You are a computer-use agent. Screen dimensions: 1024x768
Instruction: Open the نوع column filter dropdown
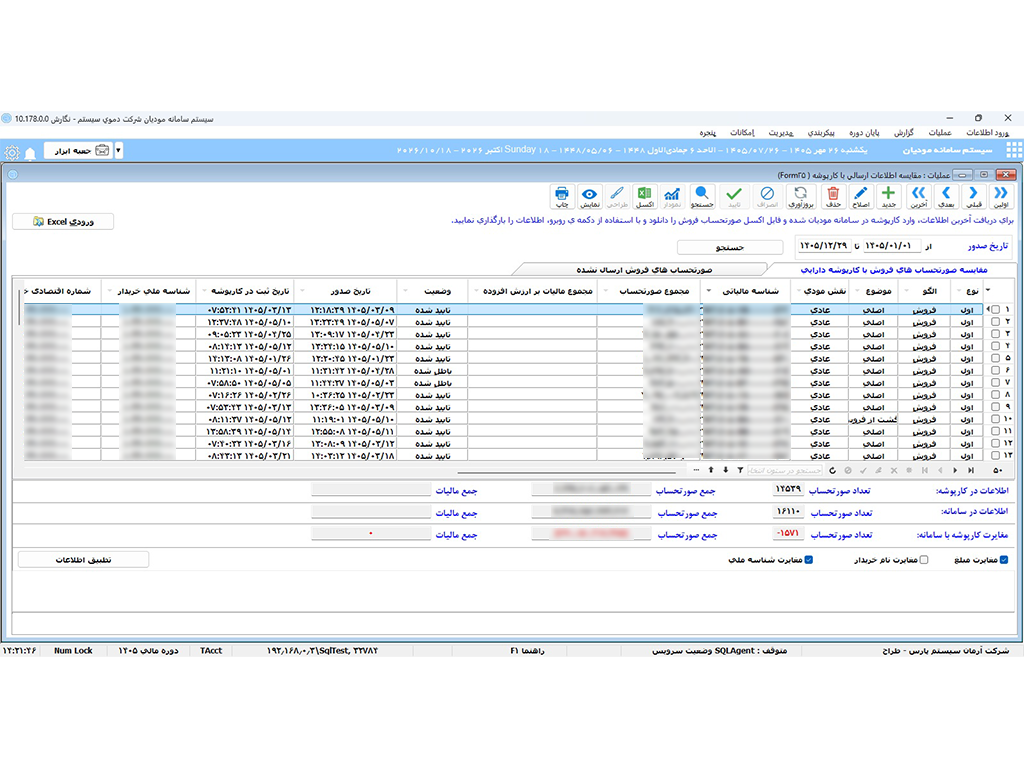[x=958, y=291]
